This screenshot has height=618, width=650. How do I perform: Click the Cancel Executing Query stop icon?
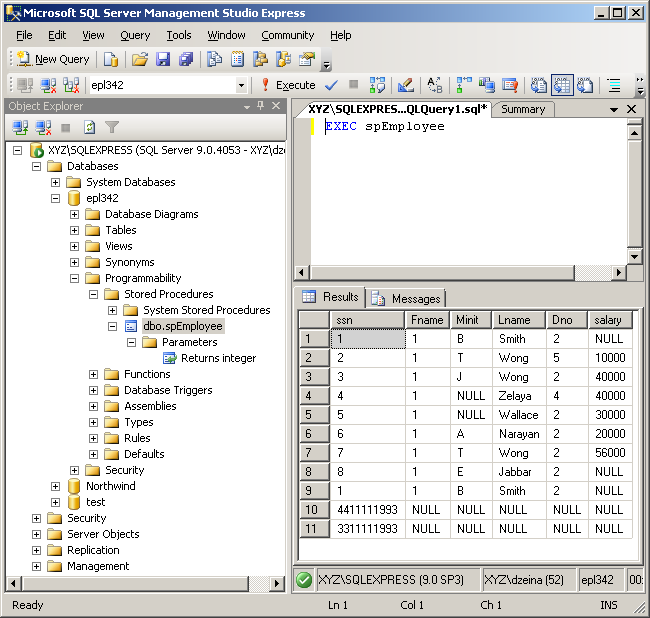pos(354,85)
